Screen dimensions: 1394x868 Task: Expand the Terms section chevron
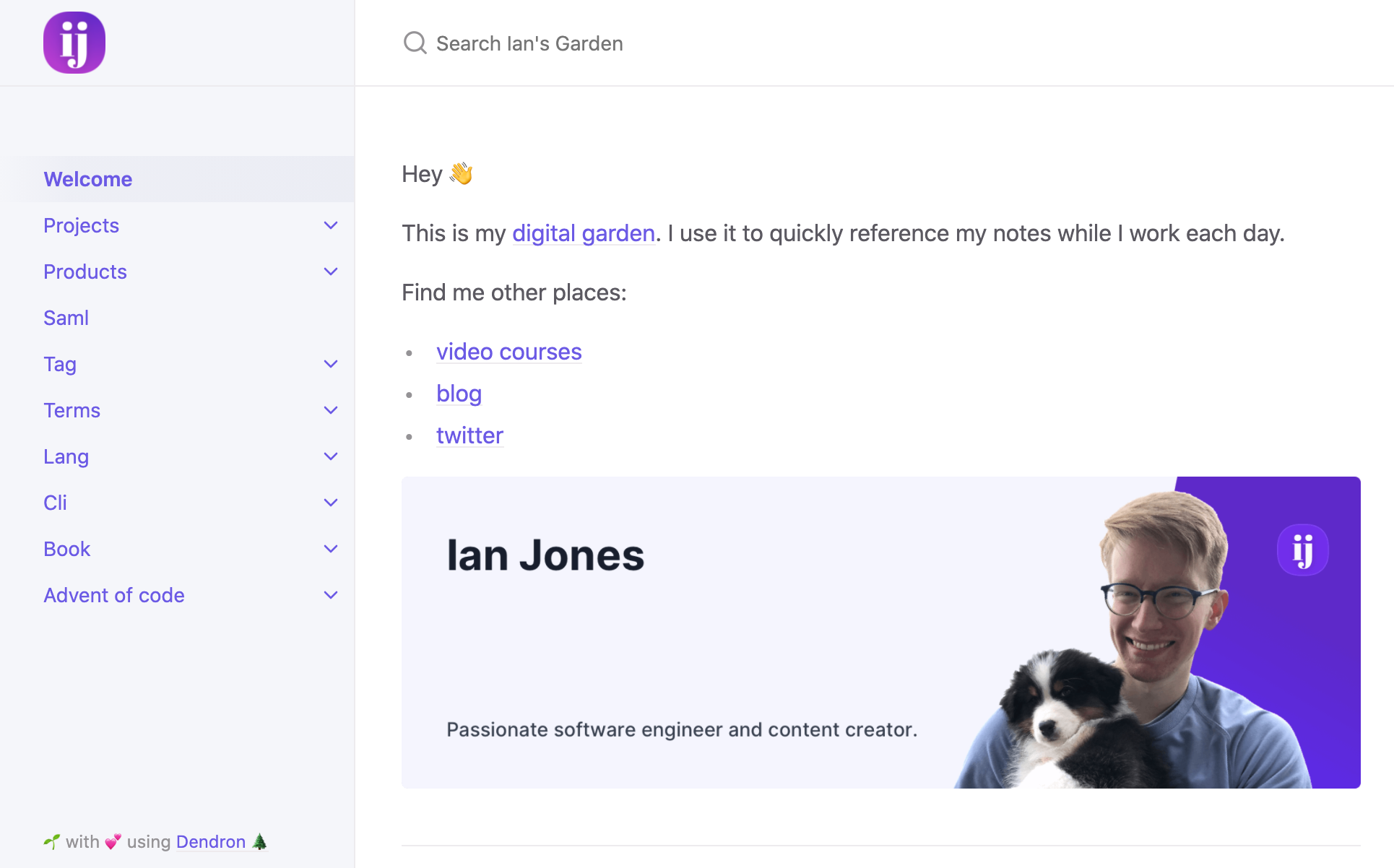[x=331, y=410]
